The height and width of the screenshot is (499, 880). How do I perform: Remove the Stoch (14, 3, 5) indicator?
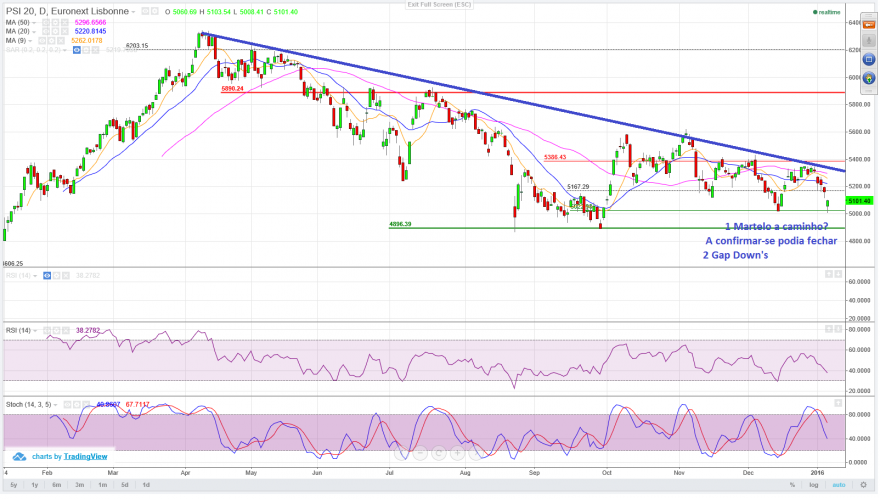86,405
